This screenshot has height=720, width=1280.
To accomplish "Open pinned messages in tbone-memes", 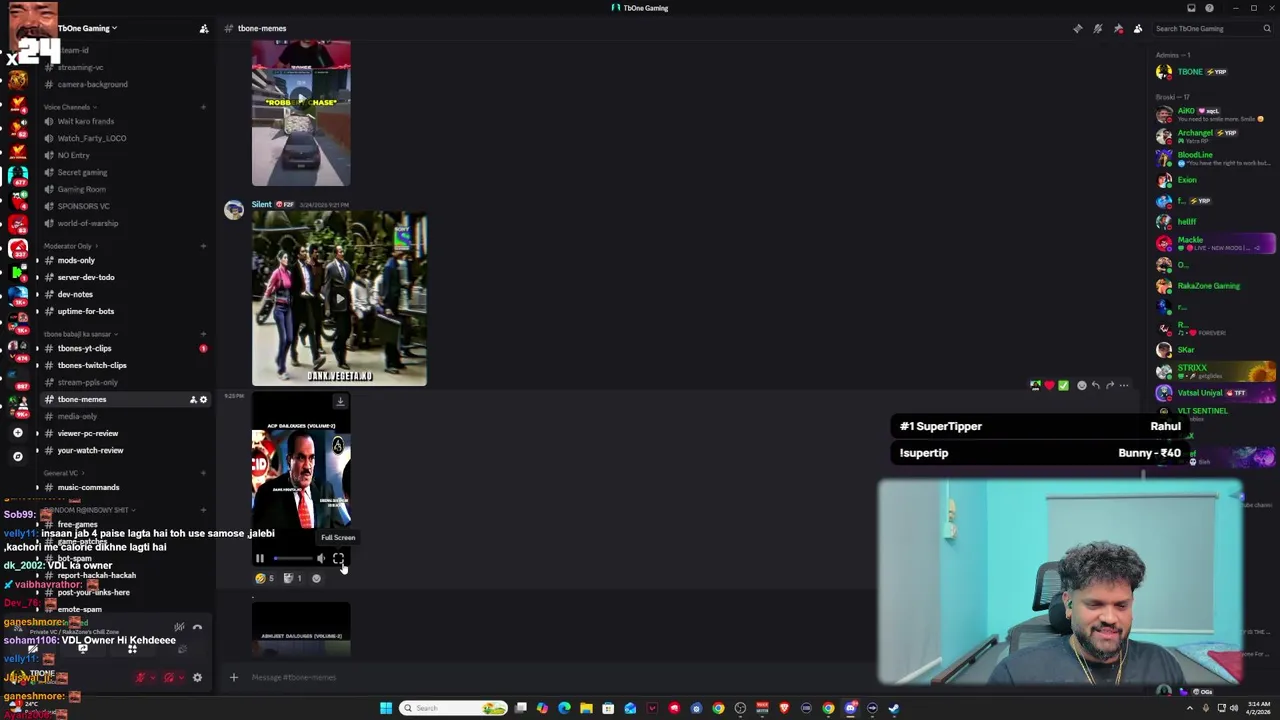I will pyautogui.click(x=1118, y=28).
